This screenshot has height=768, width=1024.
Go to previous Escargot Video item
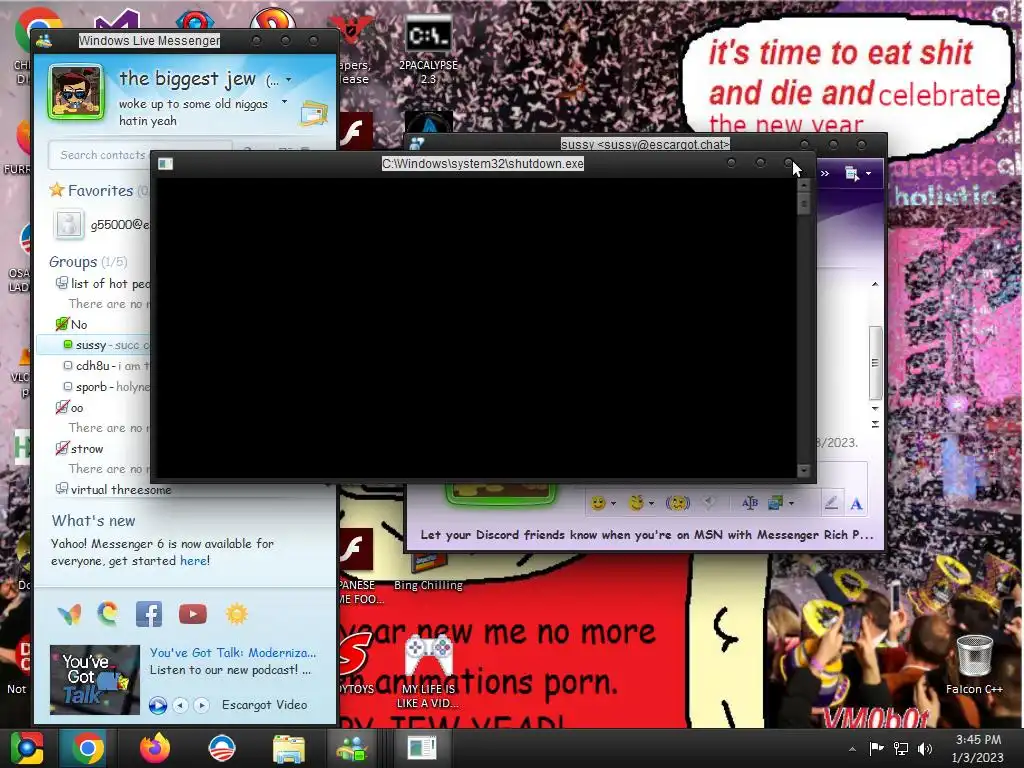pyautogui.click(x=181, y=705)
